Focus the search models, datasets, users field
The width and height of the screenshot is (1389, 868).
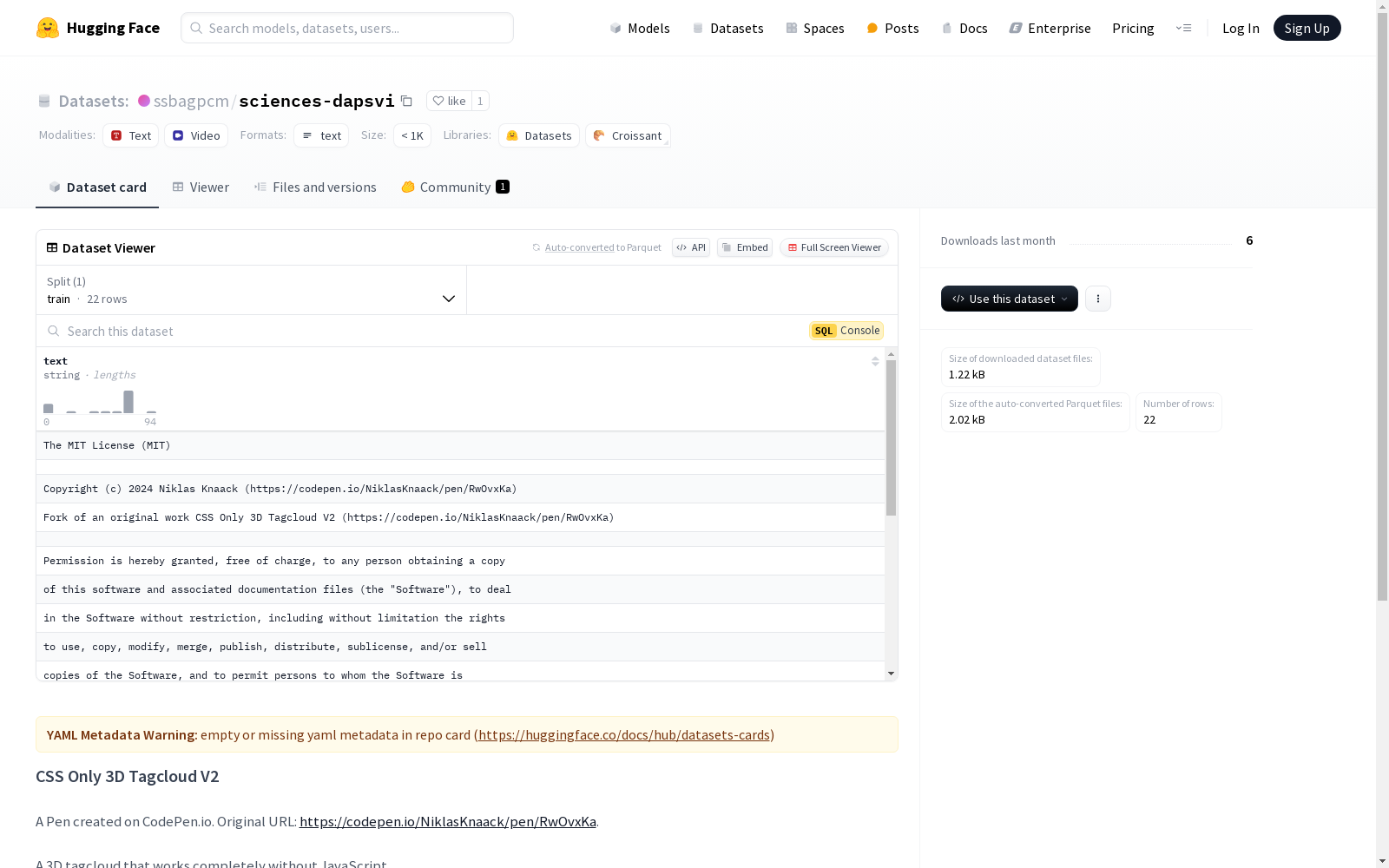[347, 28]
